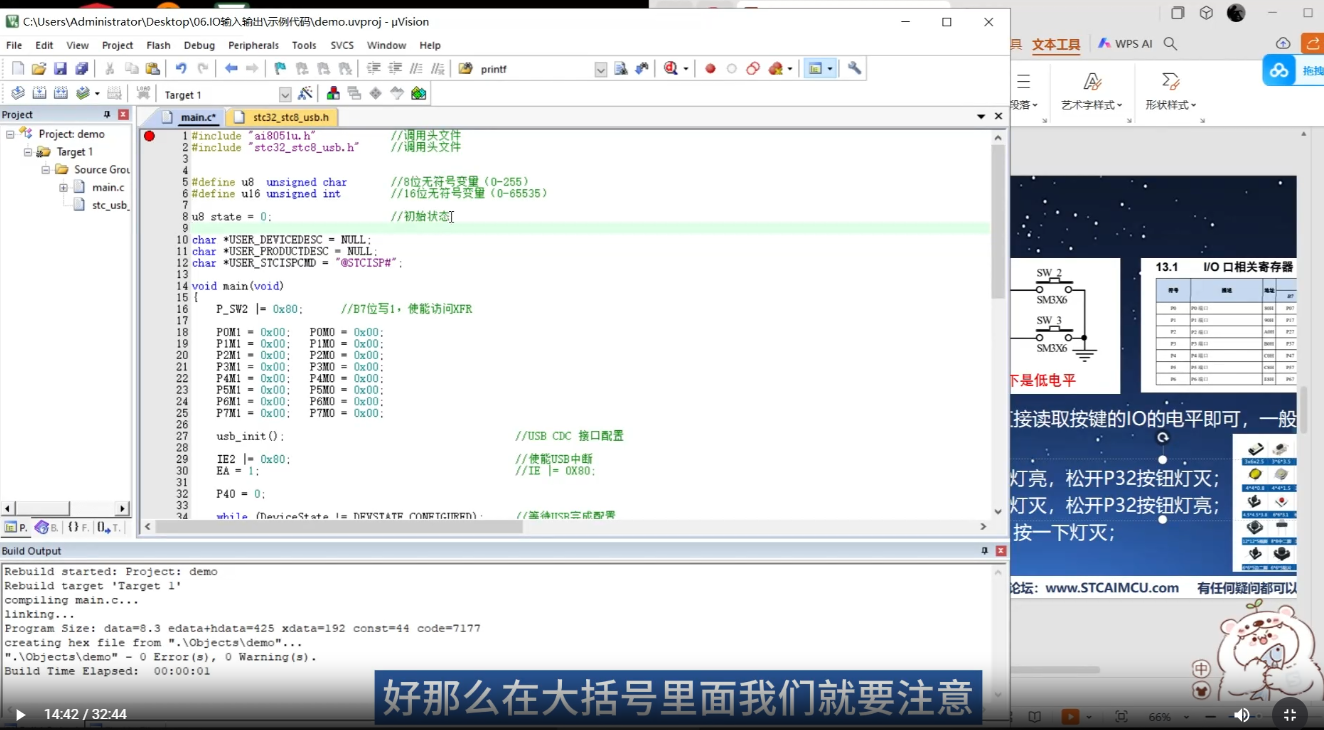
Task: Expand the main.c tree node
Action: point(63,187)
